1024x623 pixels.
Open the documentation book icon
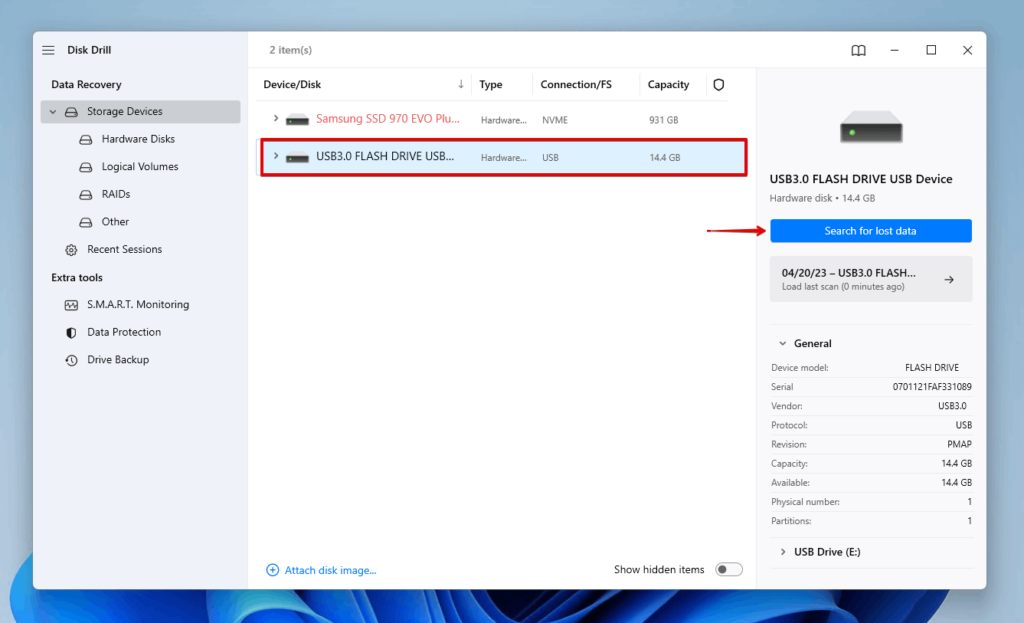(x=858, y=49)
